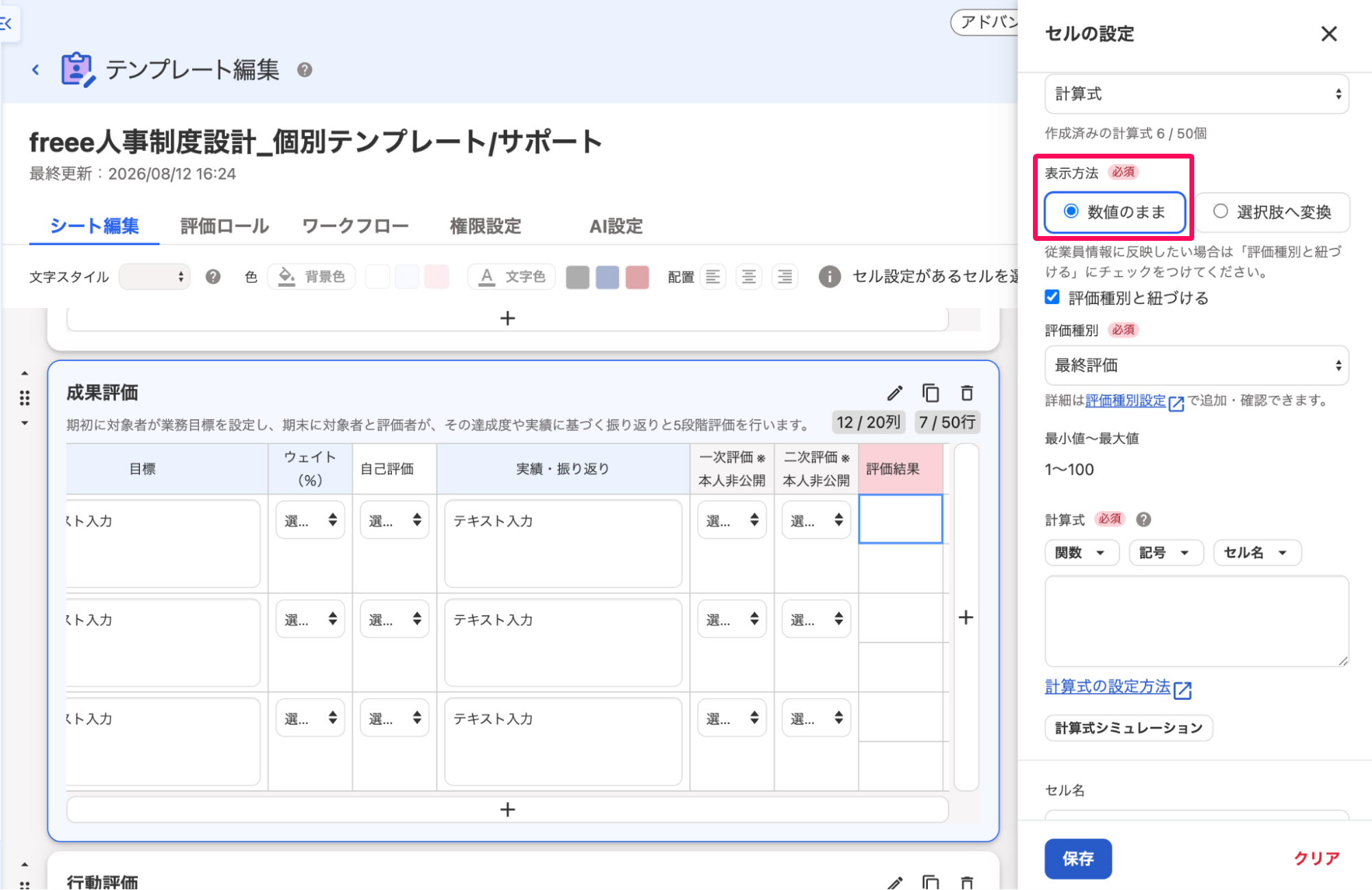Click the アドバンス badge button at top
Viewport: 1372px width, 890px height.
tap(985, 23)
